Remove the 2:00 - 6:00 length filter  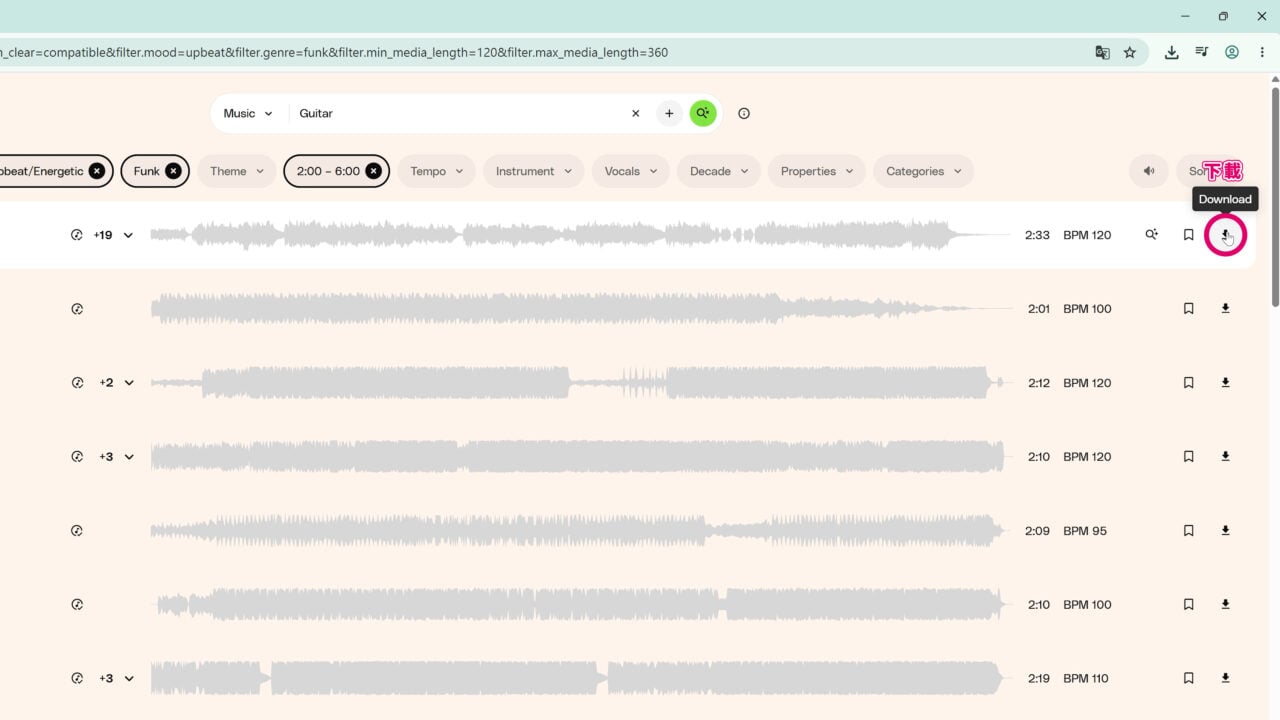tap(373, 171)
